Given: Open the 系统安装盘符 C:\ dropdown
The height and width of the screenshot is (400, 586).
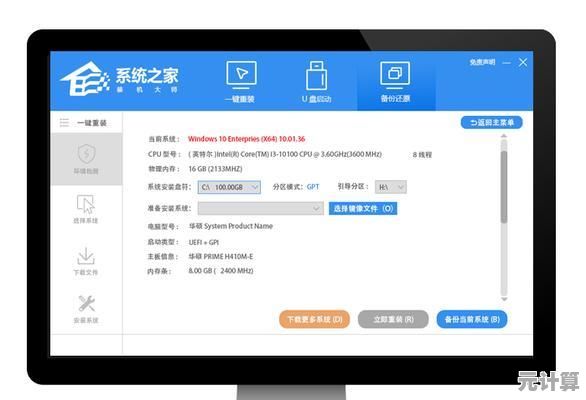Looking at the screenshot, I should (229, 187).
